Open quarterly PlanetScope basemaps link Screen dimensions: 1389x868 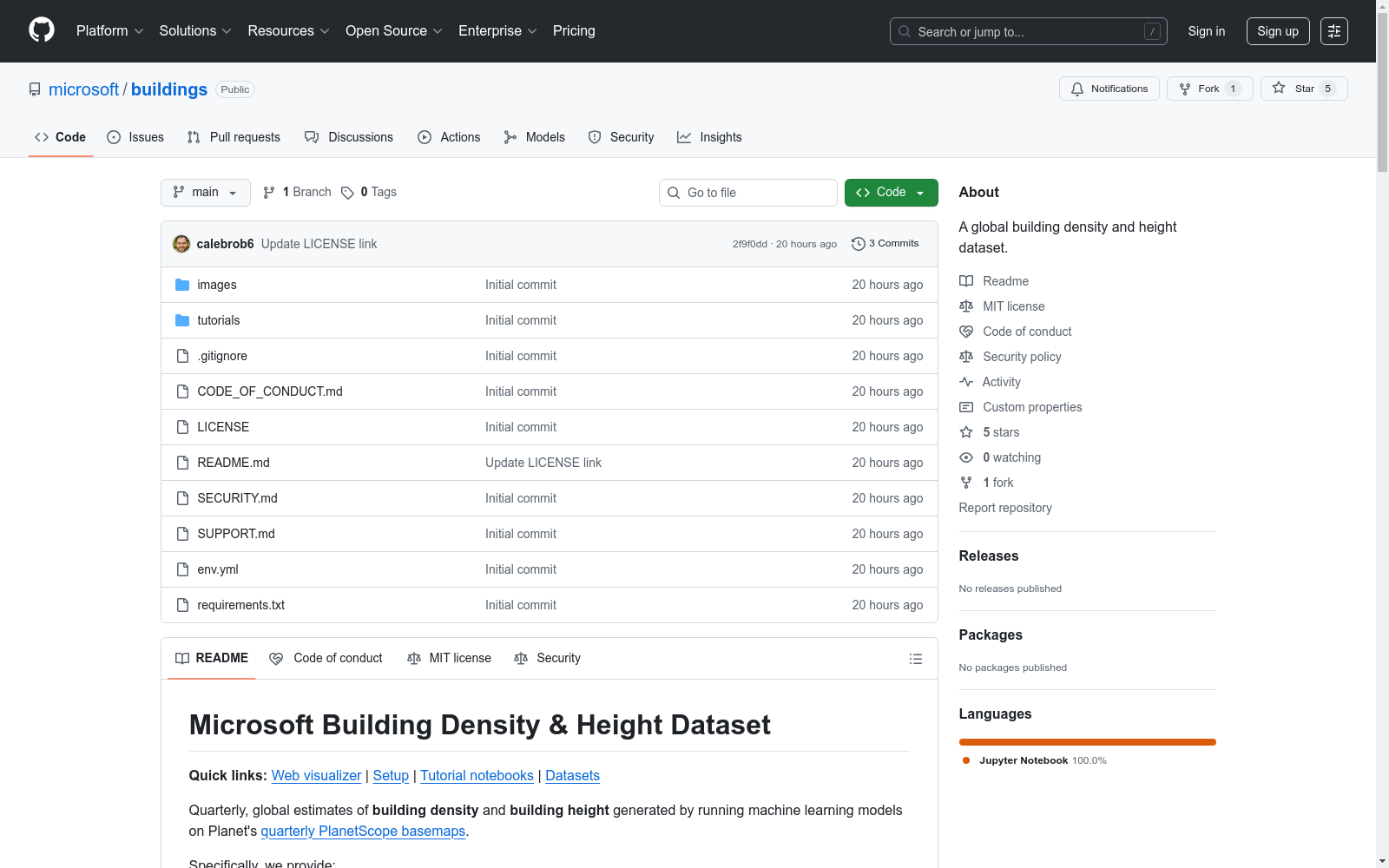363,831
